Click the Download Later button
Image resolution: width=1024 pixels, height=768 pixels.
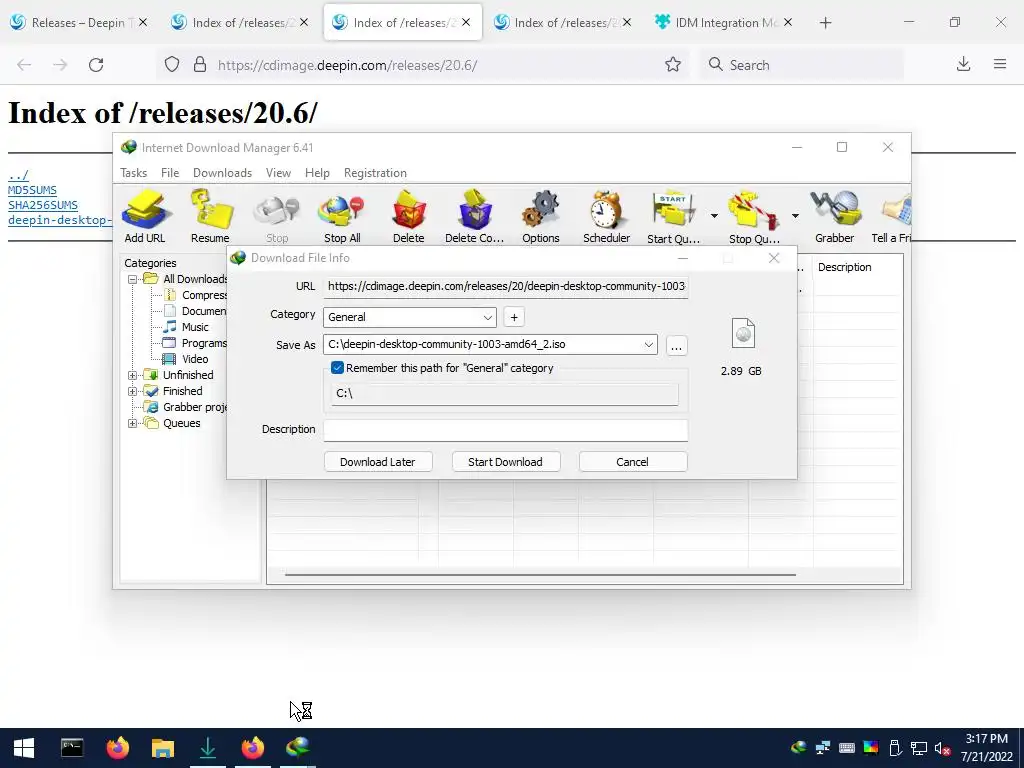tap(377, 462)
